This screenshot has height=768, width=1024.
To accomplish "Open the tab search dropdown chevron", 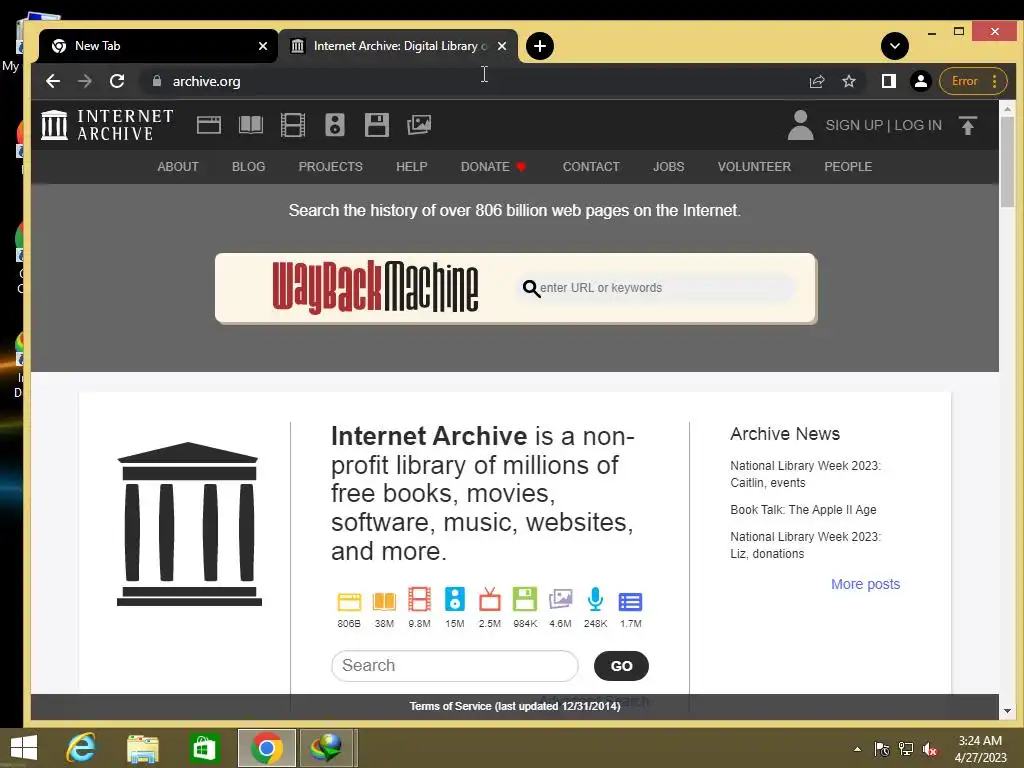I will [895, 46].
